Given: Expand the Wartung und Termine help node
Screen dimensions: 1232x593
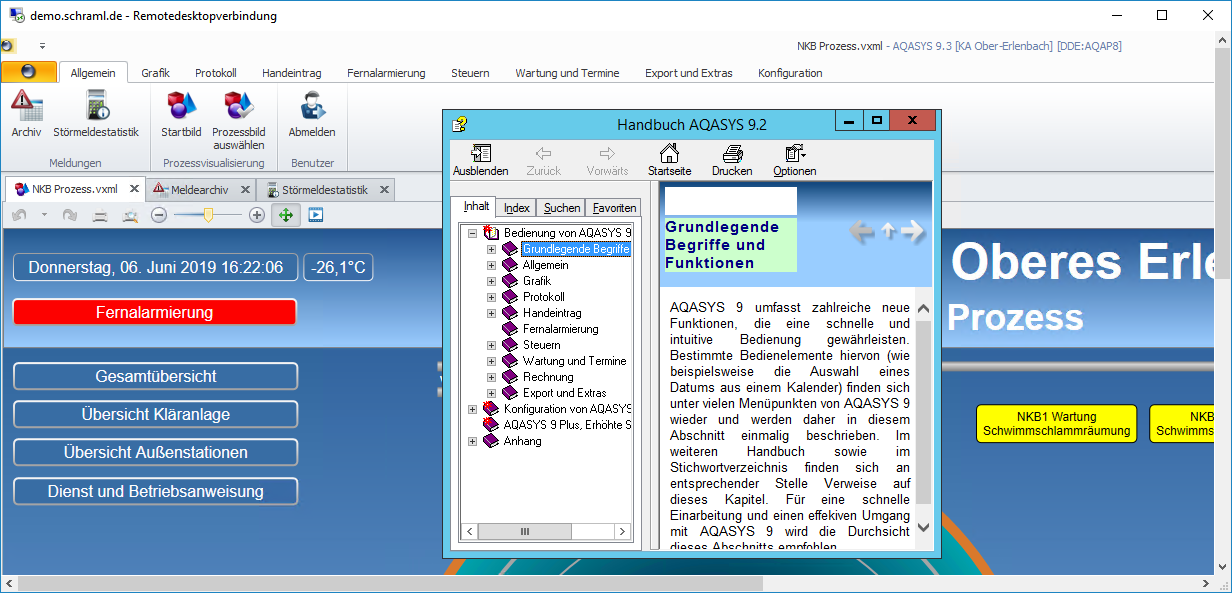Looking at the screenshot, I should pyautogui.click(x=491, y=361).
